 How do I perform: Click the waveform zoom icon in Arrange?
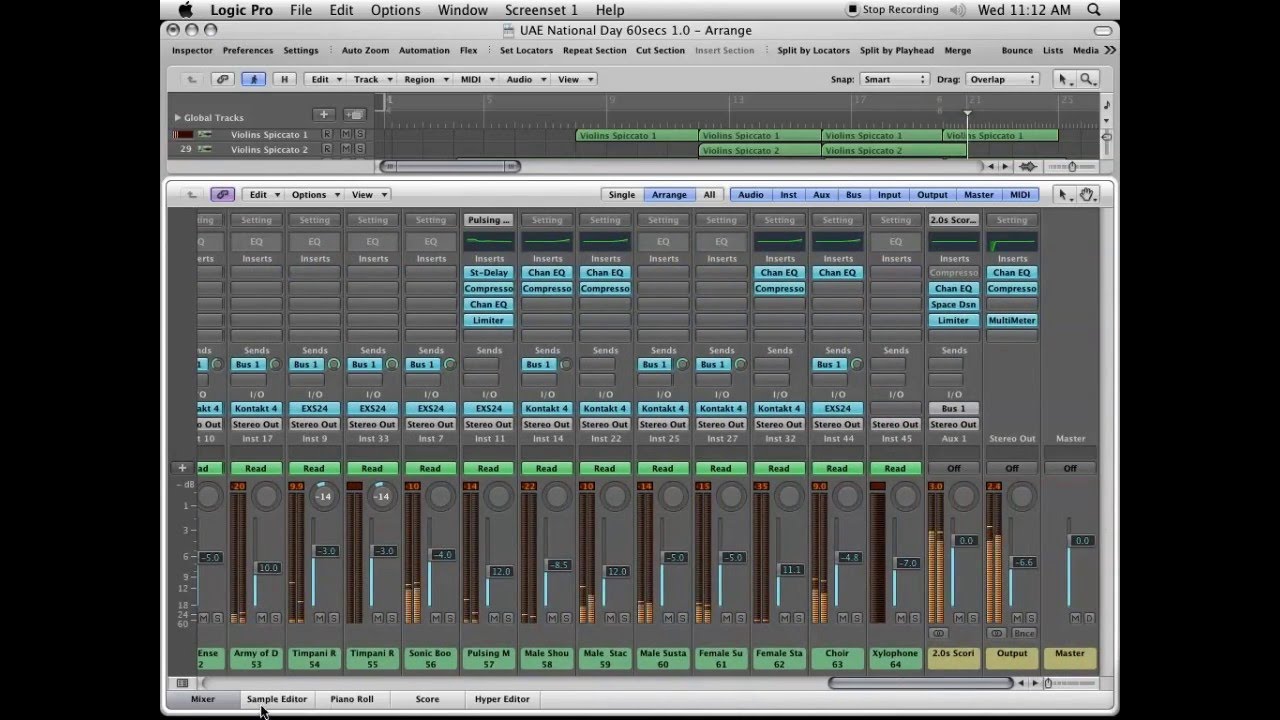[x=1029, y=166]
